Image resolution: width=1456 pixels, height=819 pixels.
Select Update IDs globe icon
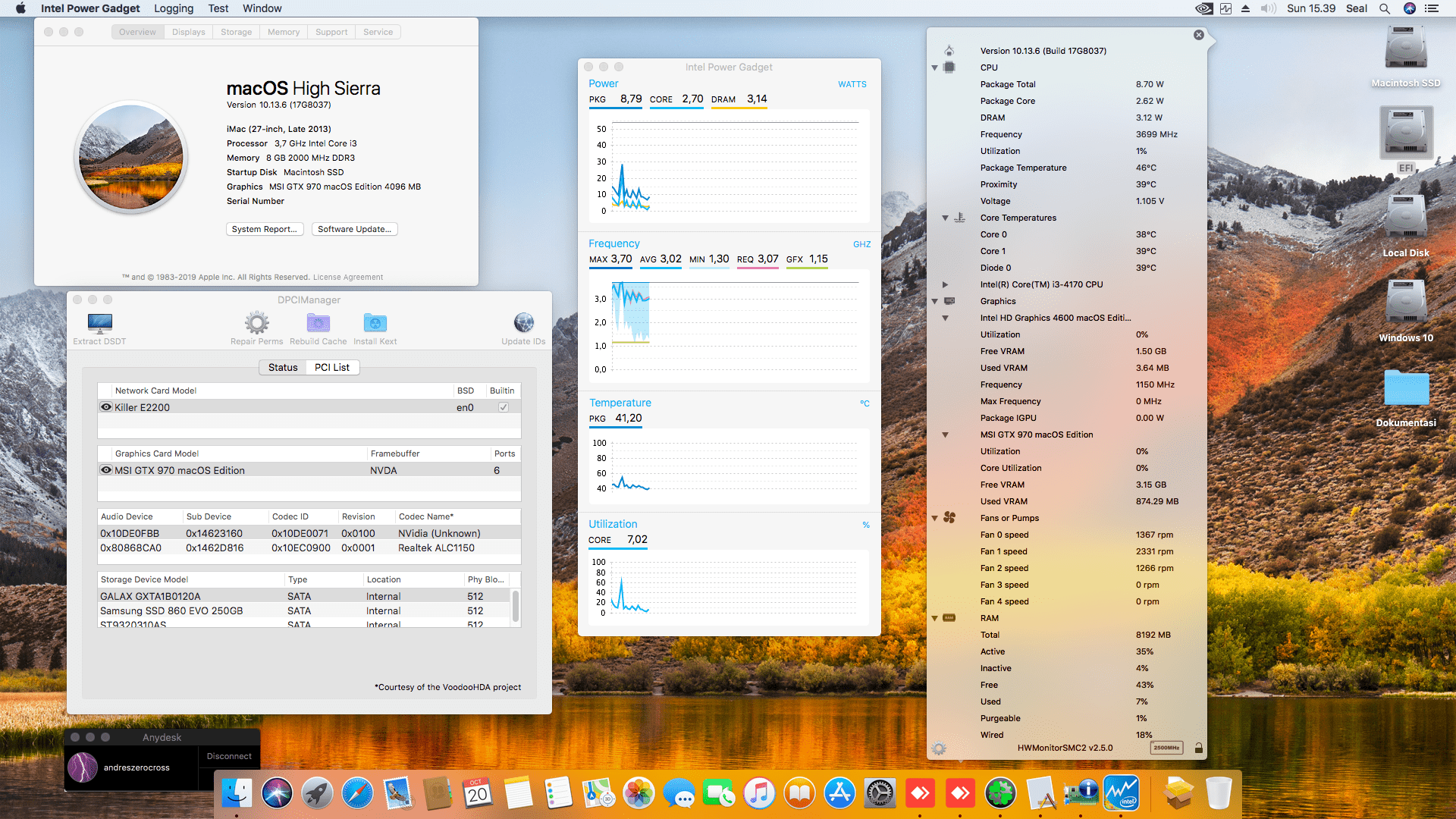point(522,322)
